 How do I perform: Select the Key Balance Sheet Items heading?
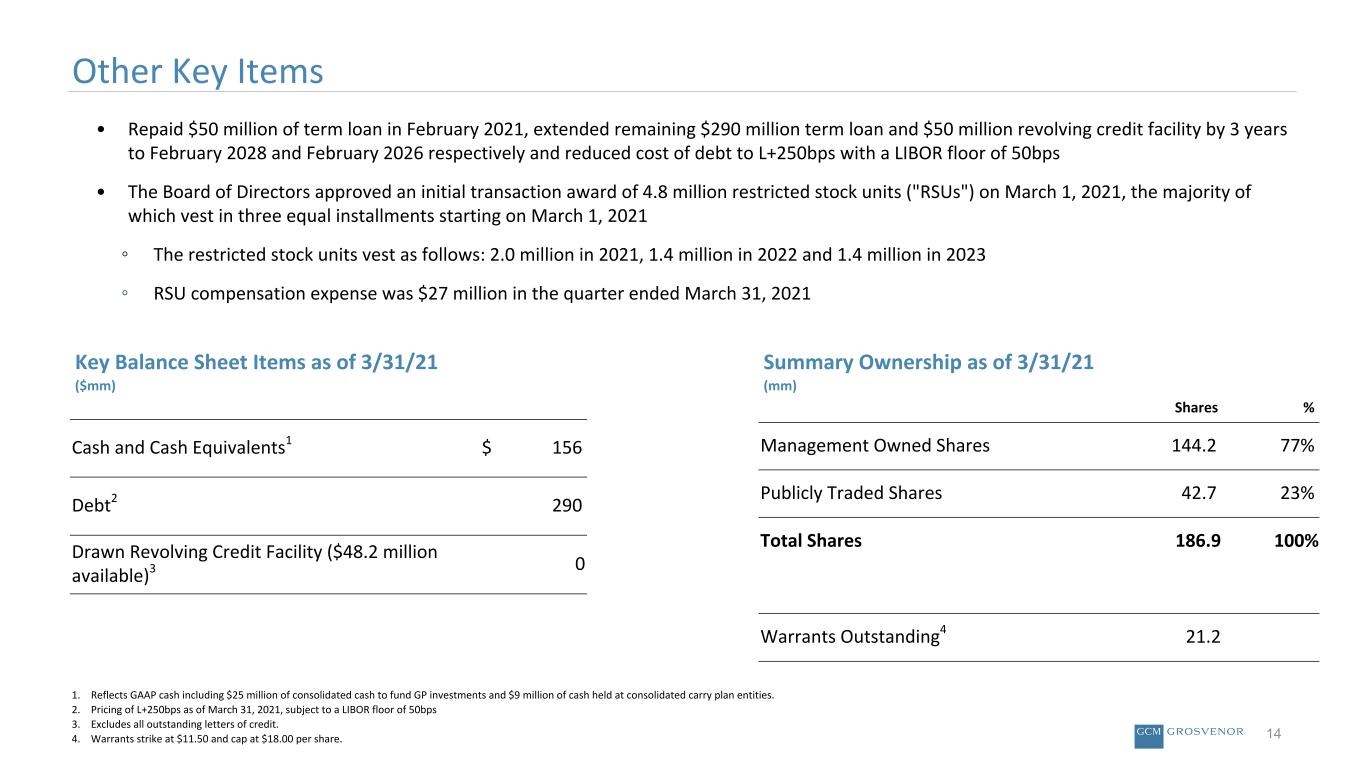pos(256,363)
